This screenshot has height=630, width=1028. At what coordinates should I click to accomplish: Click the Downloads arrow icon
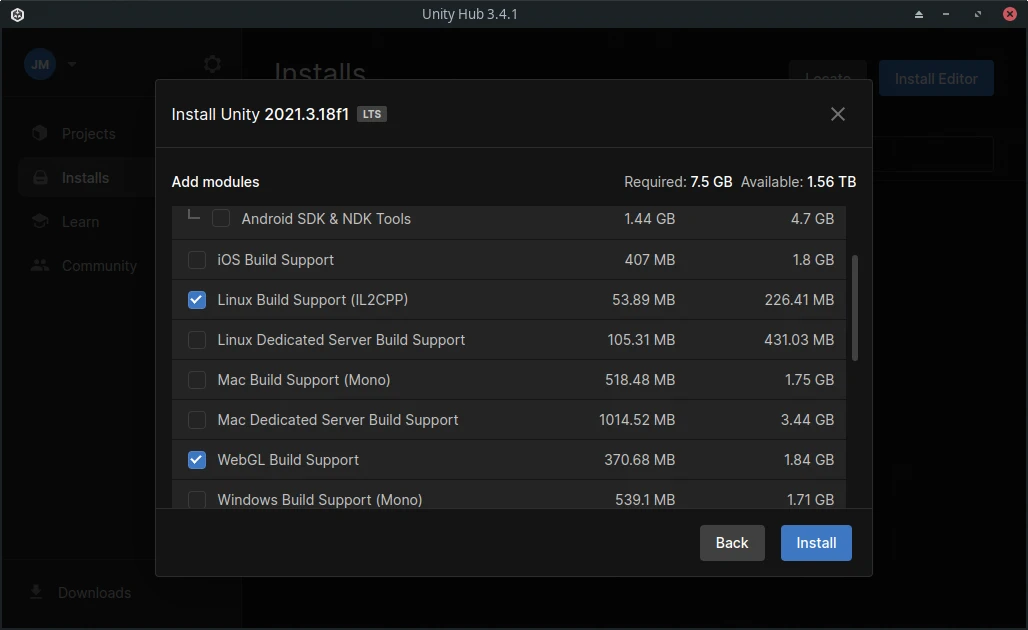tap(36, 593)
